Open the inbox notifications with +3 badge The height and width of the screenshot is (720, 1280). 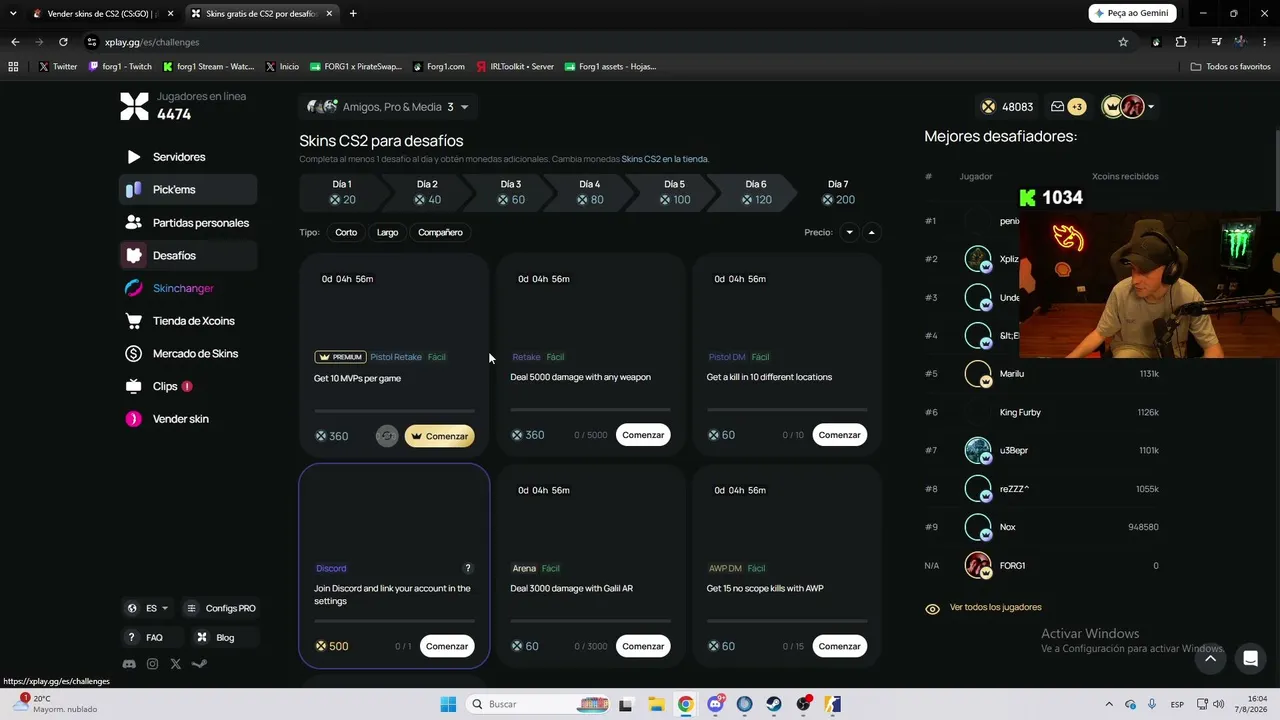1067,107
